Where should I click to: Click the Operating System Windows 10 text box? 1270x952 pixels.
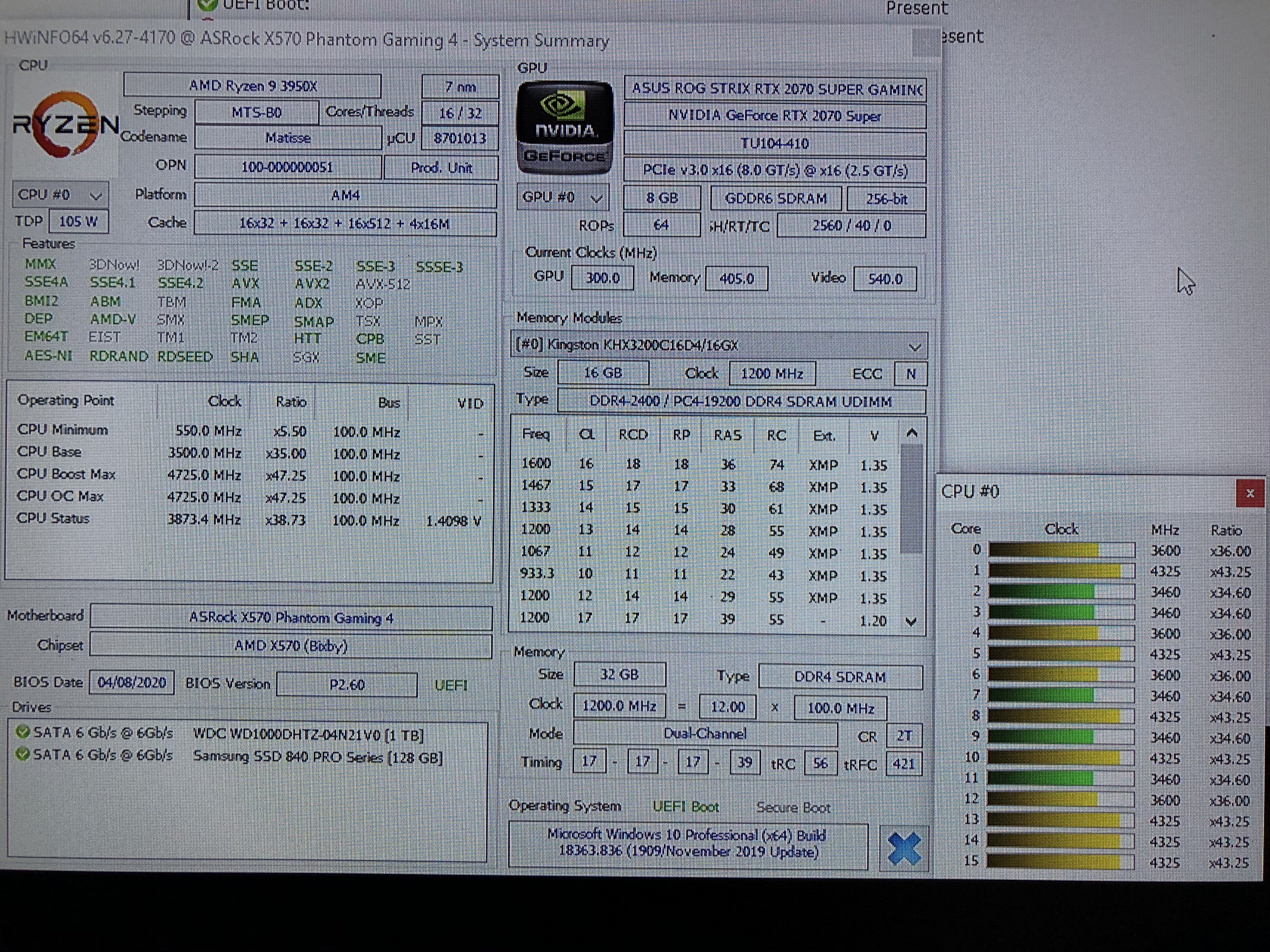coord(687,844)
